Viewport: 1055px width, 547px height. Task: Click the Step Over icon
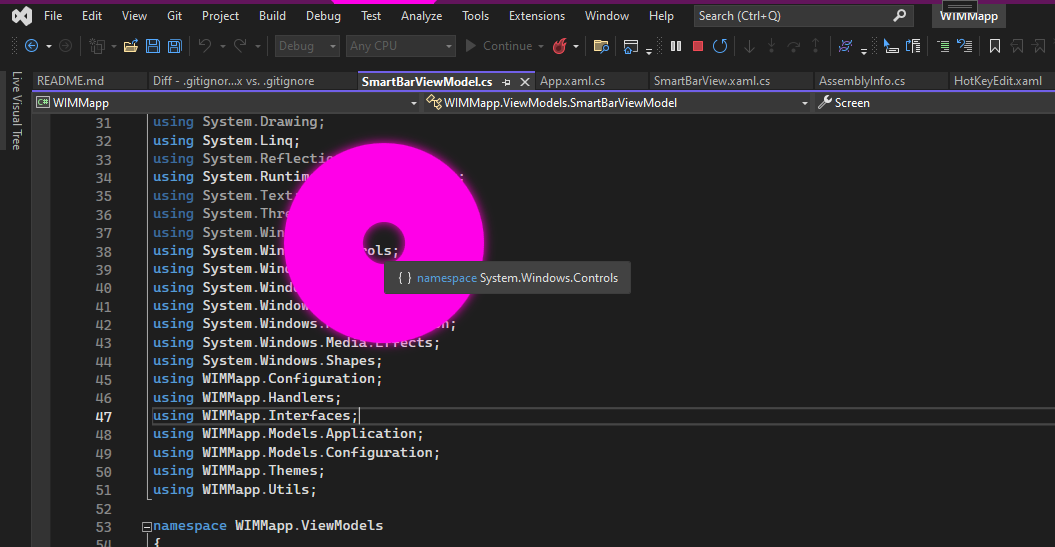(793, 46)
